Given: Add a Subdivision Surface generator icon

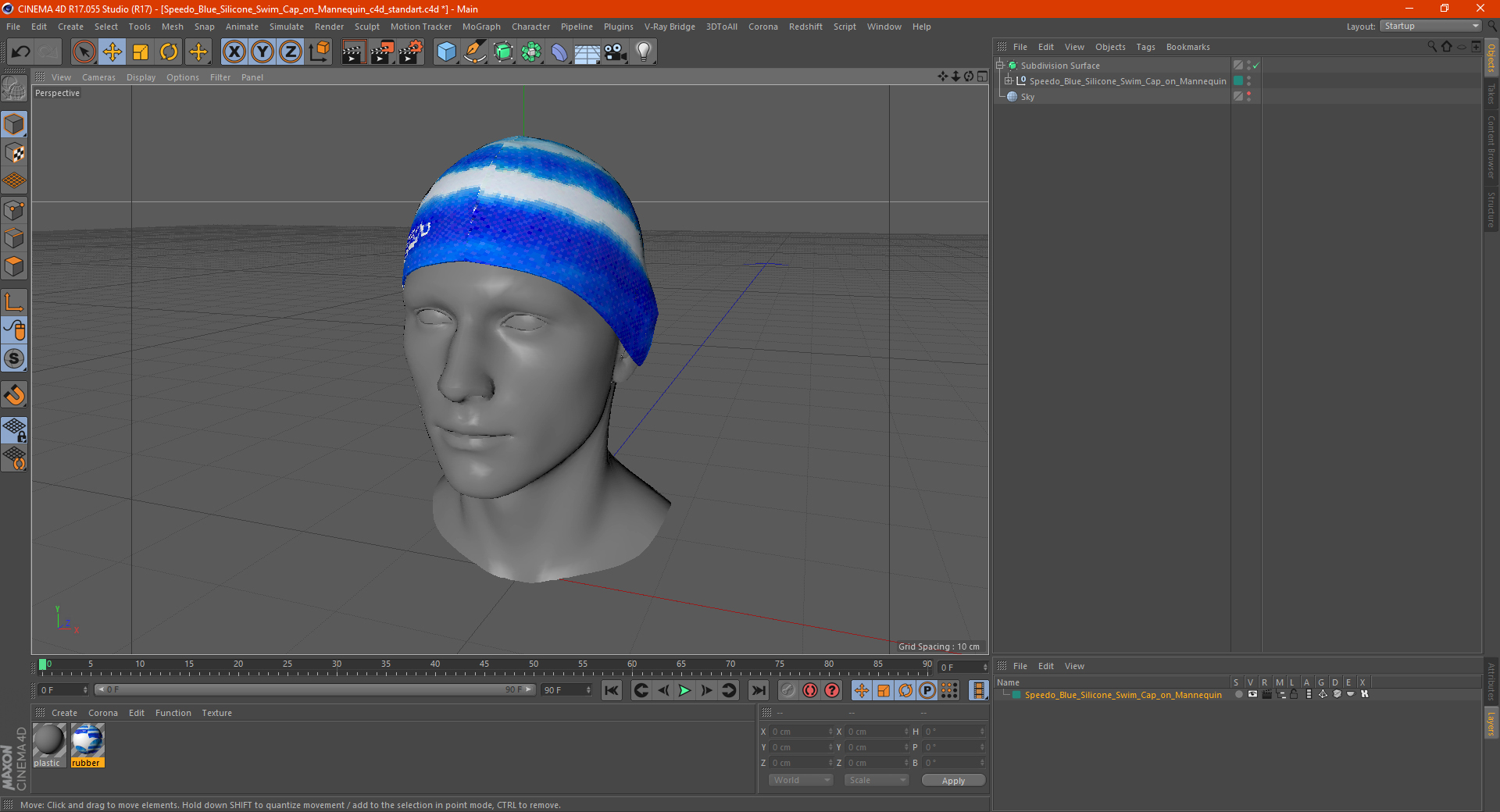Looking at the screenshot, I should 503,52.
